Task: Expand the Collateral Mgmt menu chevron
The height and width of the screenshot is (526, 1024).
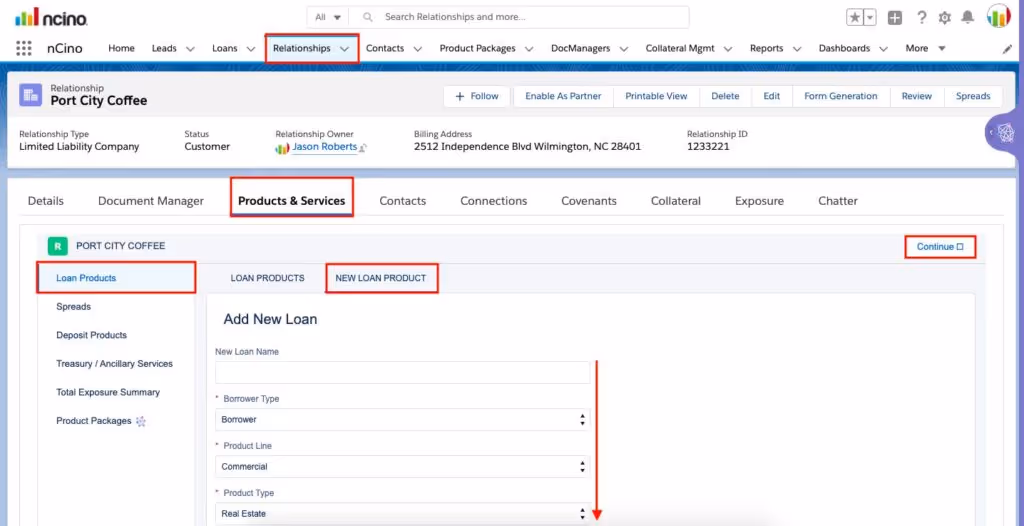Action: pos(728,49)
